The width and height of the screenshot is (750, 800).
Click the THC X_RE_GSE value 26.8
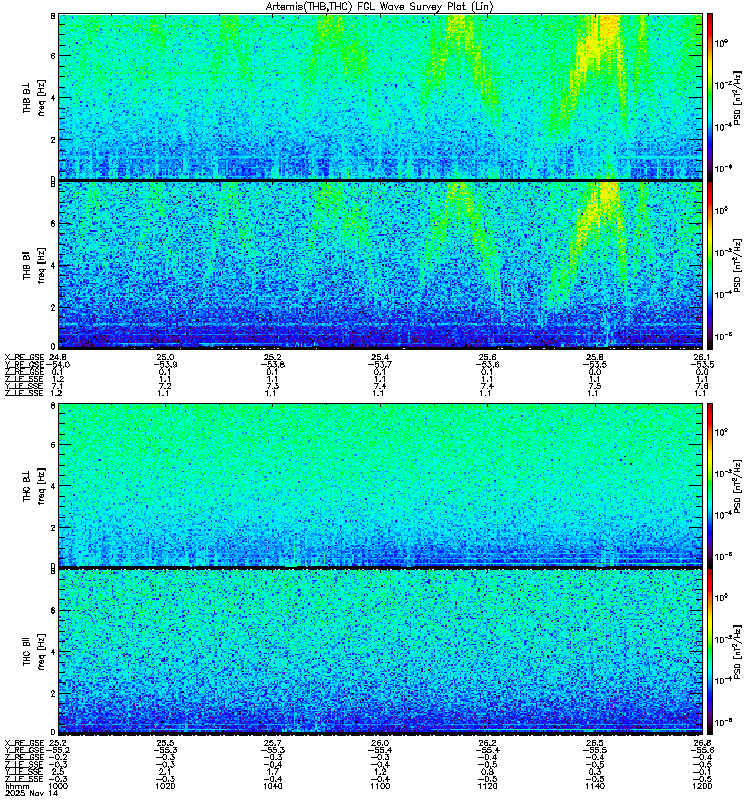tap(702, 743)
